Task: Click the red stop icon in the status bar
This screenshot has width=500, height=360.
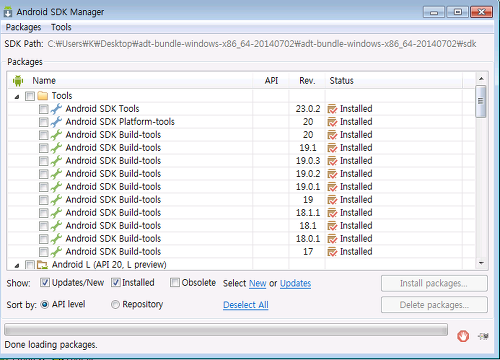Action: tap(463, 336)
